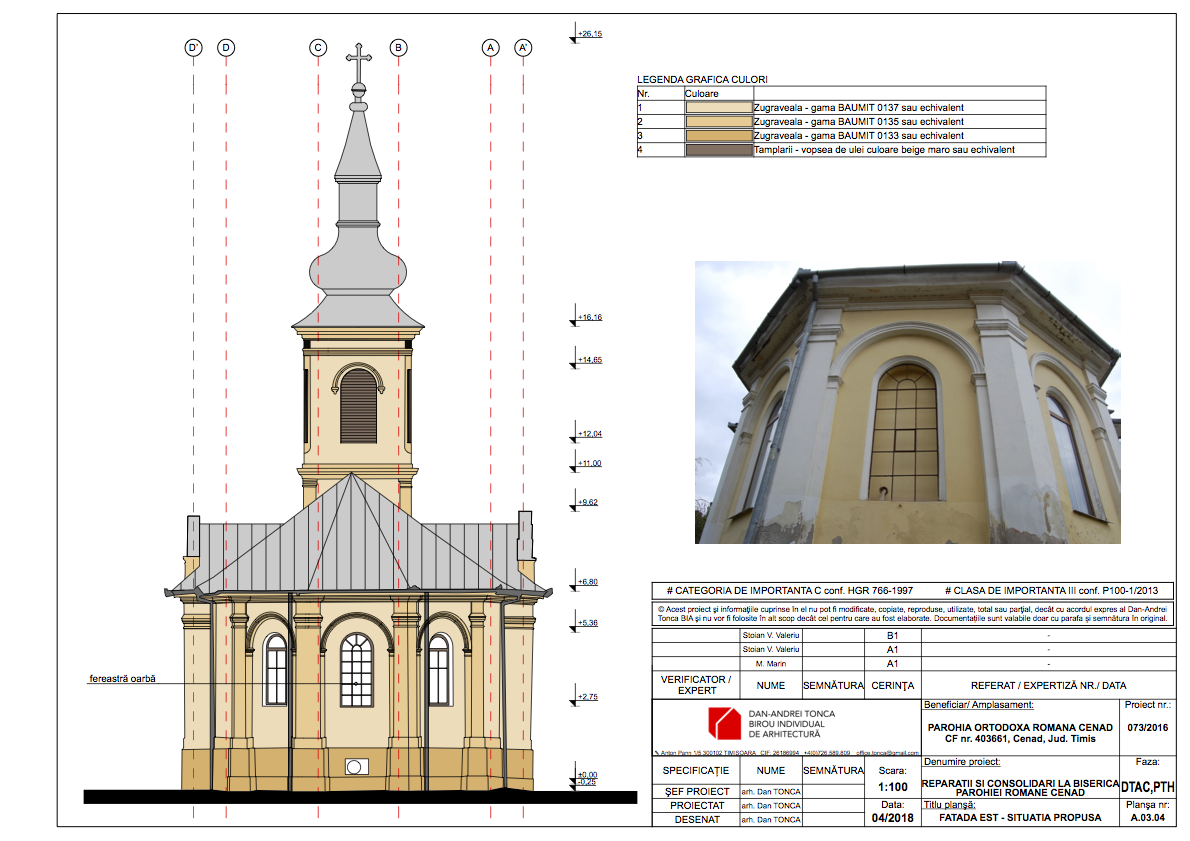Select the round vent in the plinth
This screenshot has width=1190, height=841.
[355, 767]
